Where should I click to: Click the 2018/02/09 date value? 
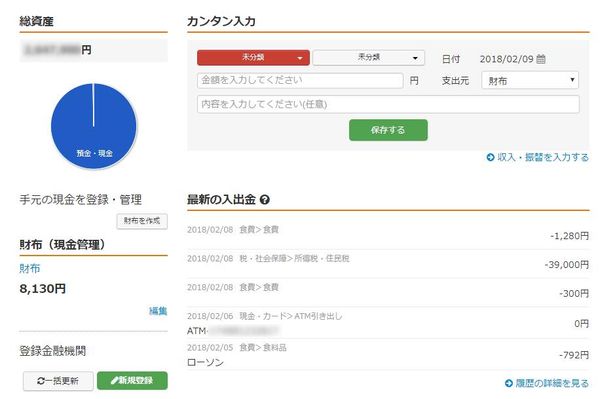(x=506, y=59)
